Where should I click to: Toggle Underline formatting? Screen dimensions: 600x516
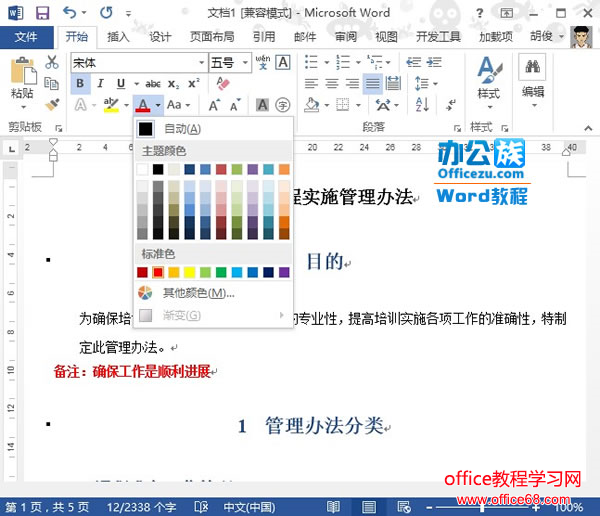pyautogui.click(x=121, y=83)
